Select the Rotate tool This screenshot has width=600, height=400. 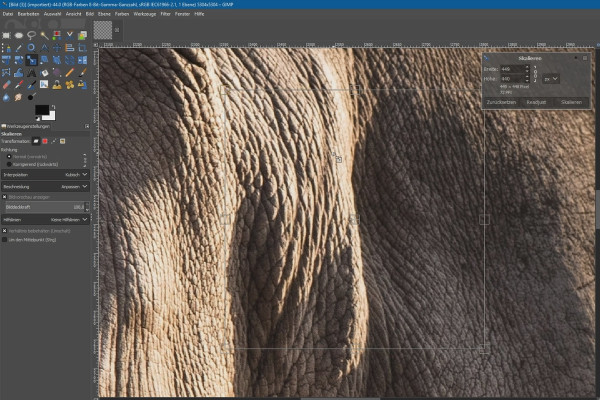pos(18,60)
